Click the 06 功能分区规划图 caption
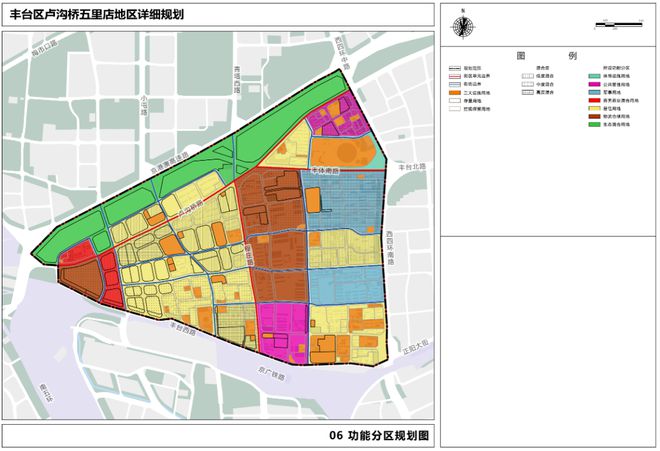Screen dimensions: 660x451 pyautogui.click(x=379, y=435)
